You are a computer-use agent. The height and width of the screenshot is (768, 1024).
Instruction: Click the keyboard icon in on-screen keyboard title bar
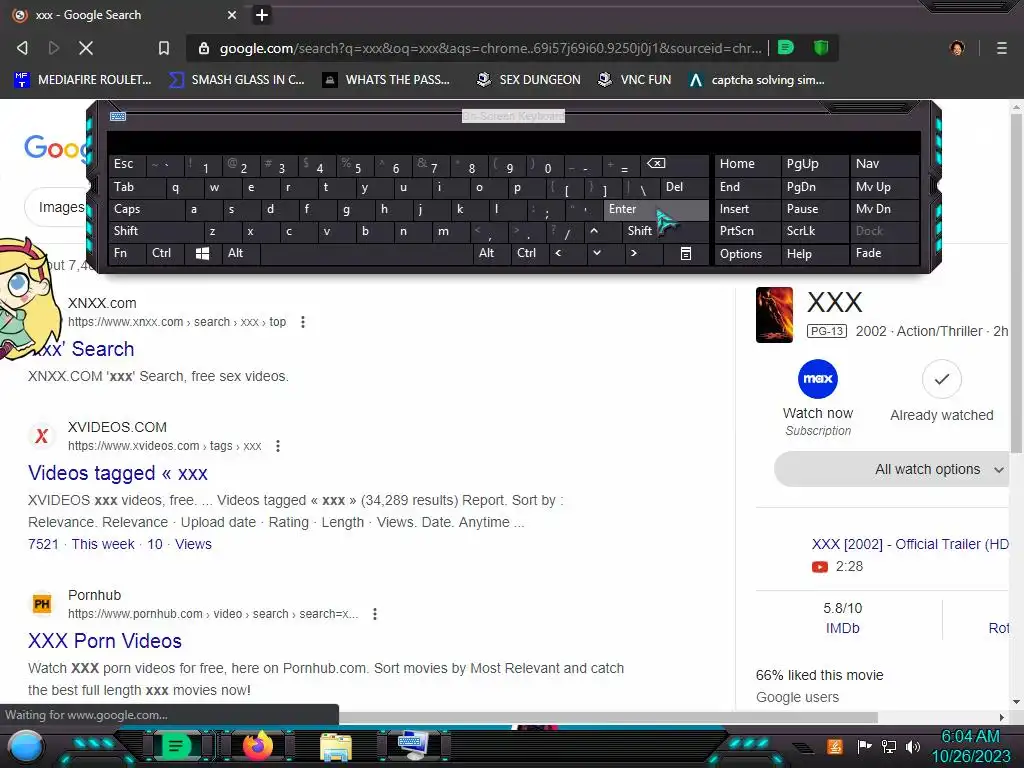pyautogui.click(x=118, y=116)
